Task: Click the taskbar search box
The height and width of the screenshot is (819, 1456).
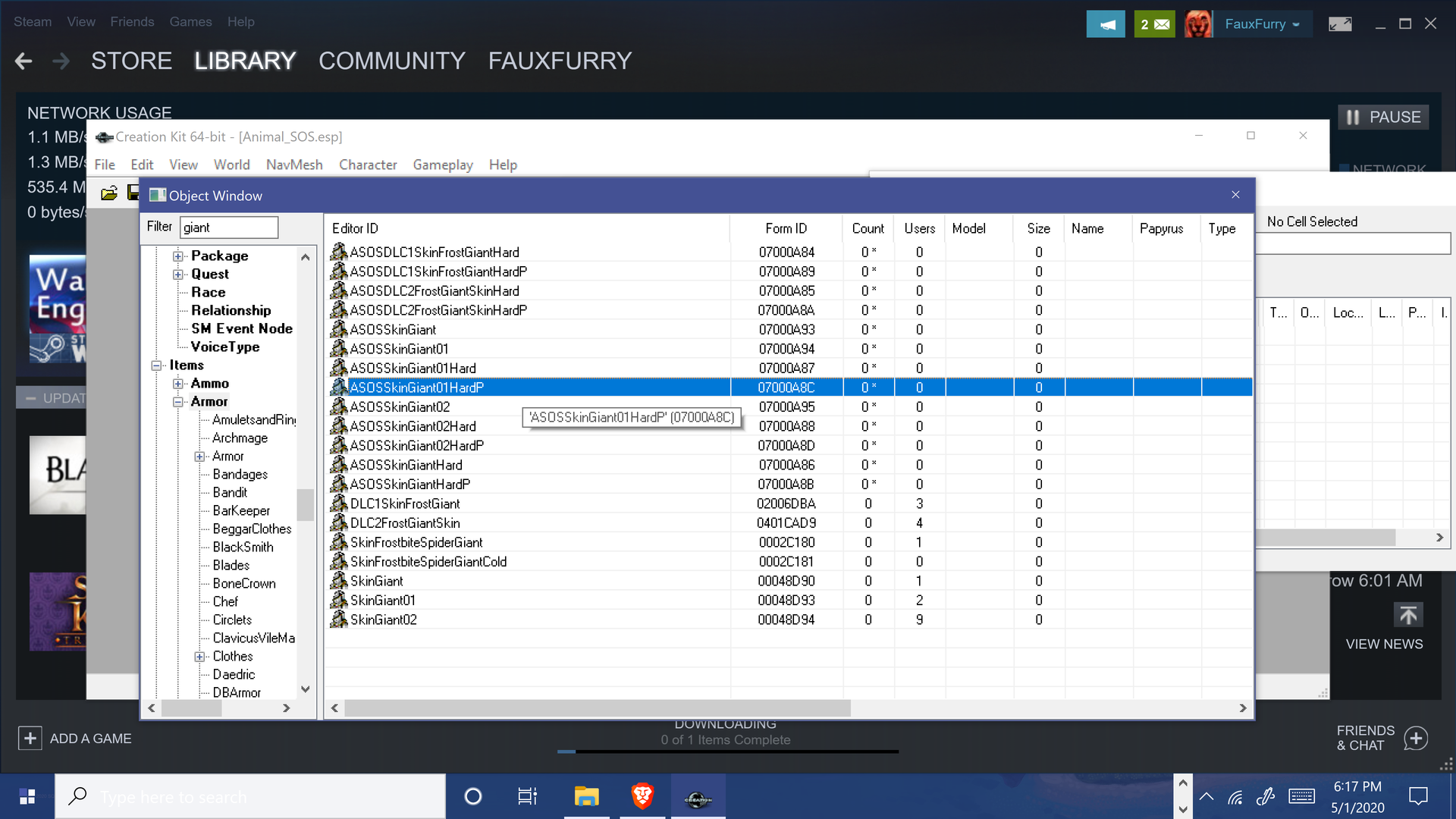Action: click(250, 796)
